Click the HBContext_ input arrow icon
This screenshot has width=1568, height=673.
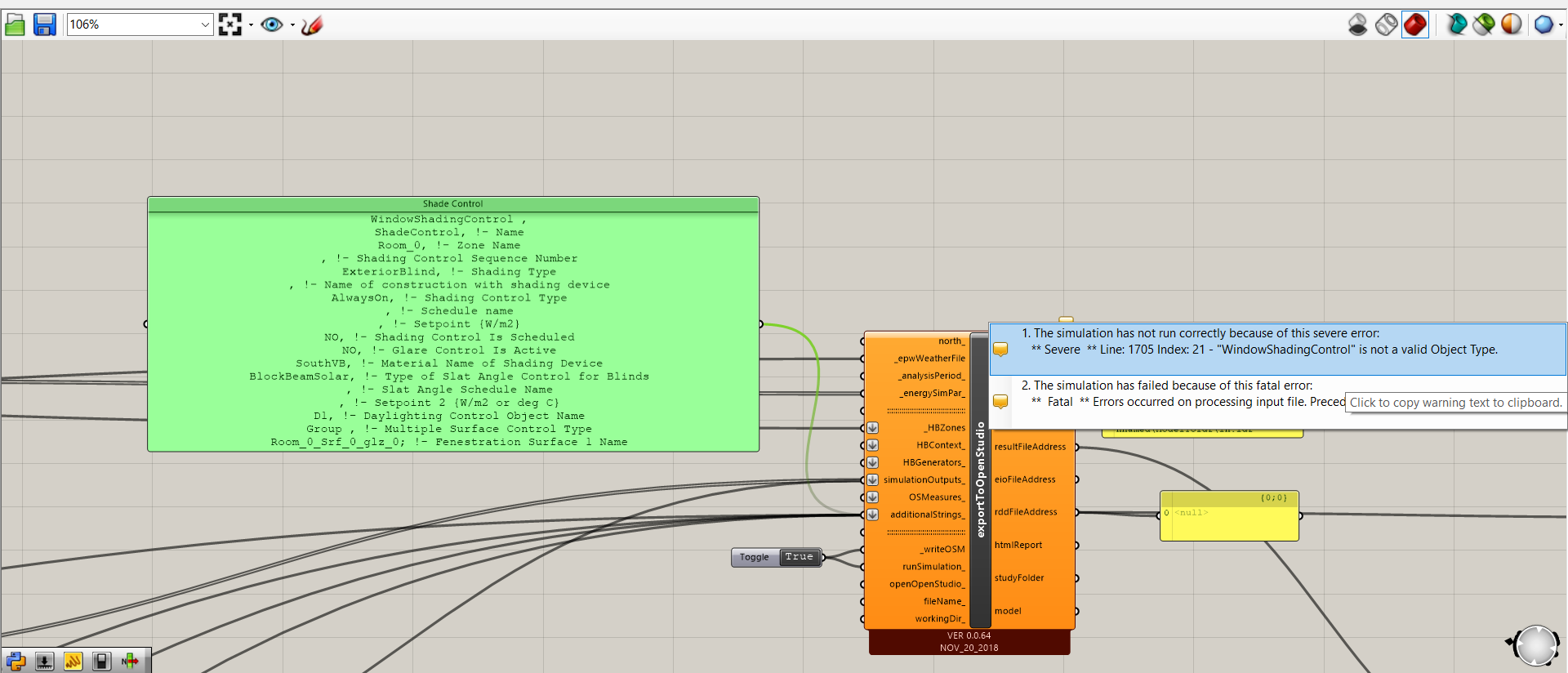click(x=872, y=445)
